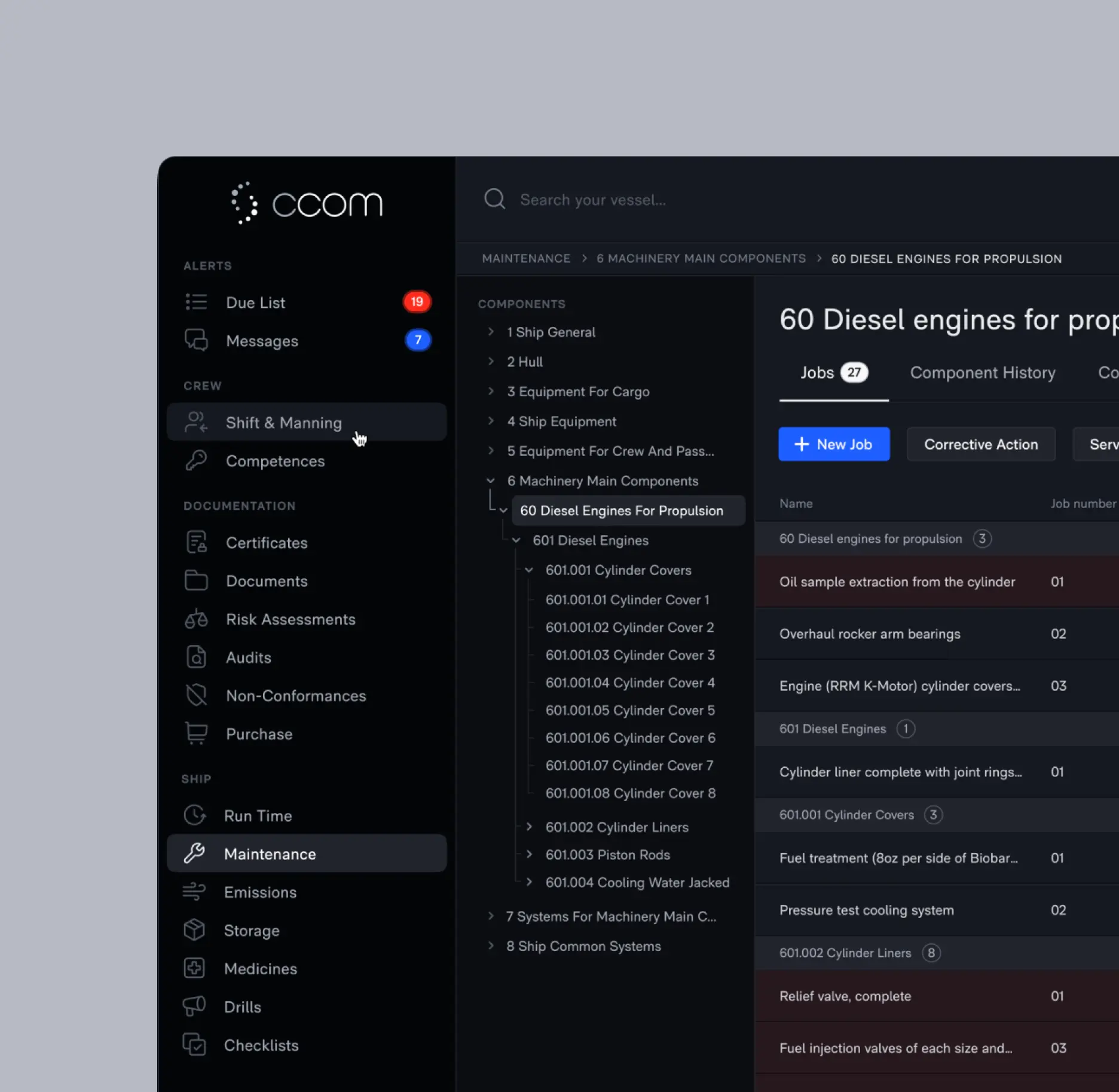
Task: Click the Competences key icon
Action: (196, 461)
